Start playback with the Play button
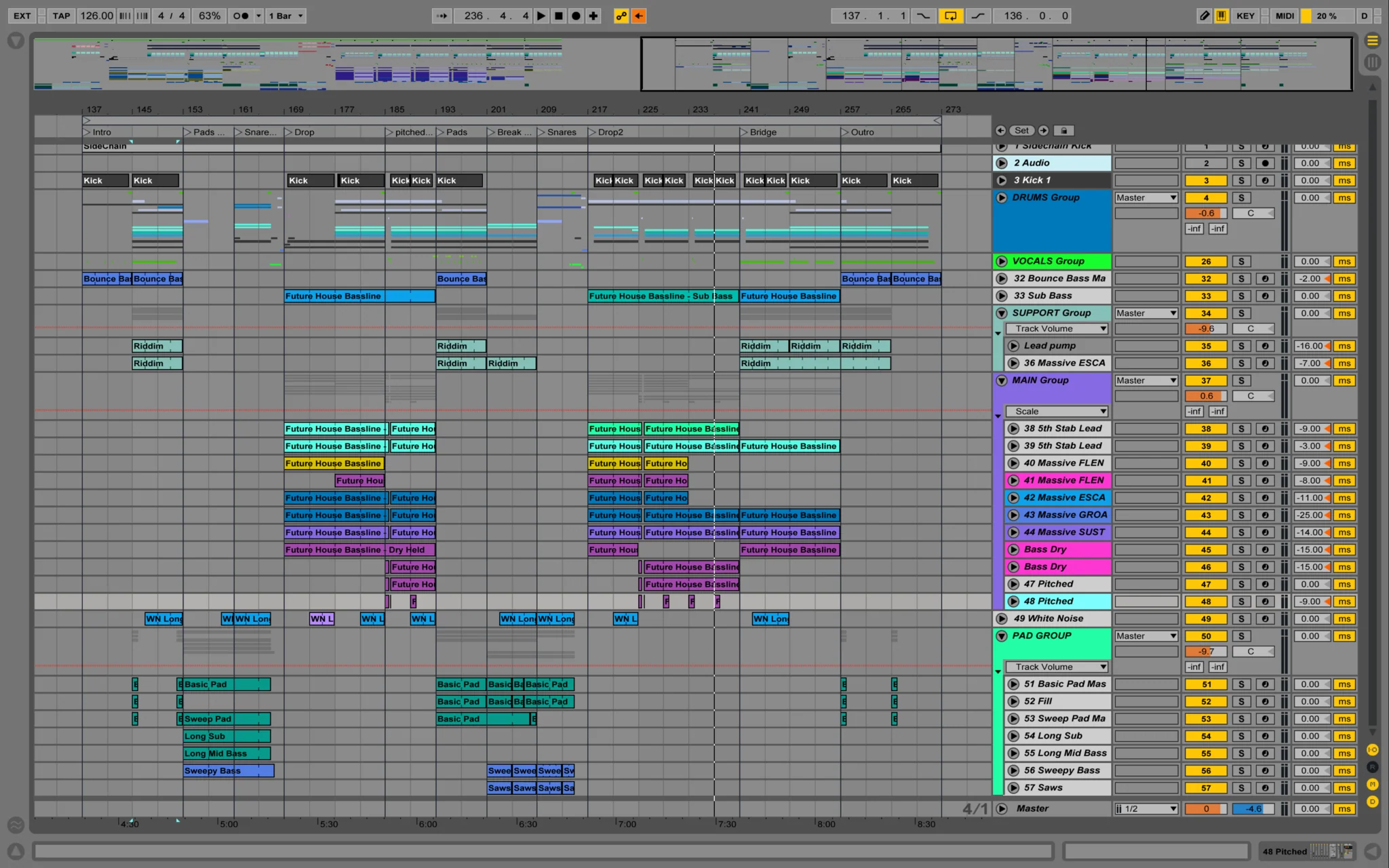Viewport: 1389px width, 868px height. (x=541, y=16)
